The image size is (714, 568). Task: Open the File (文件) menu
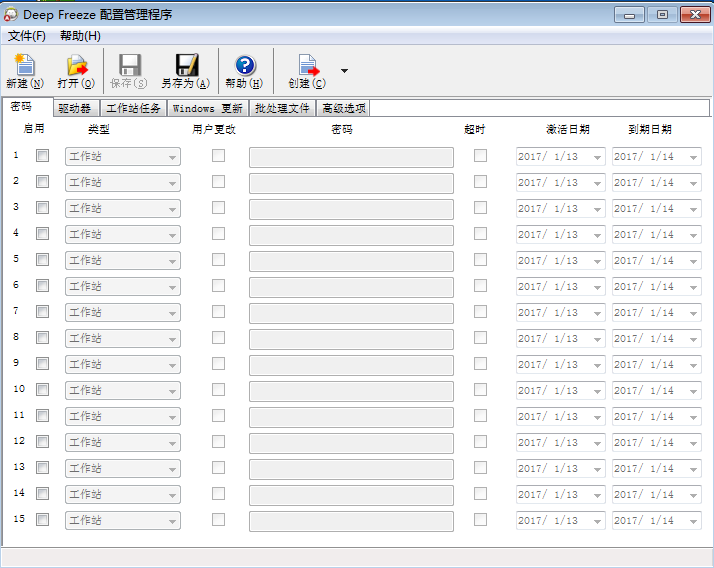pyautogui.click(x=27, y=36)
